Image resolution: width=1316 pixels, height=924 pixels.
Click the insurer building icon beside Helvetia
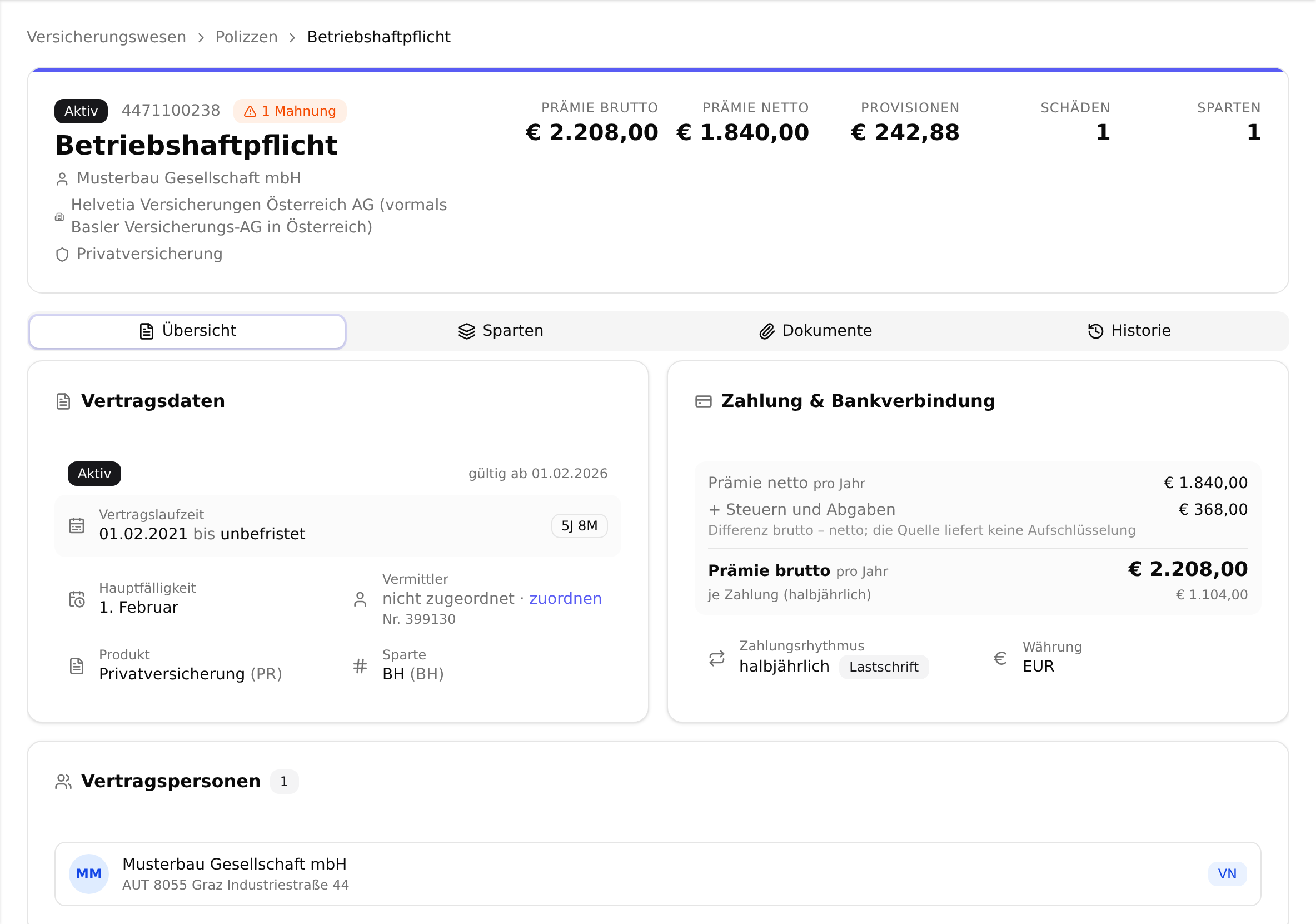[x=59, y=217]
